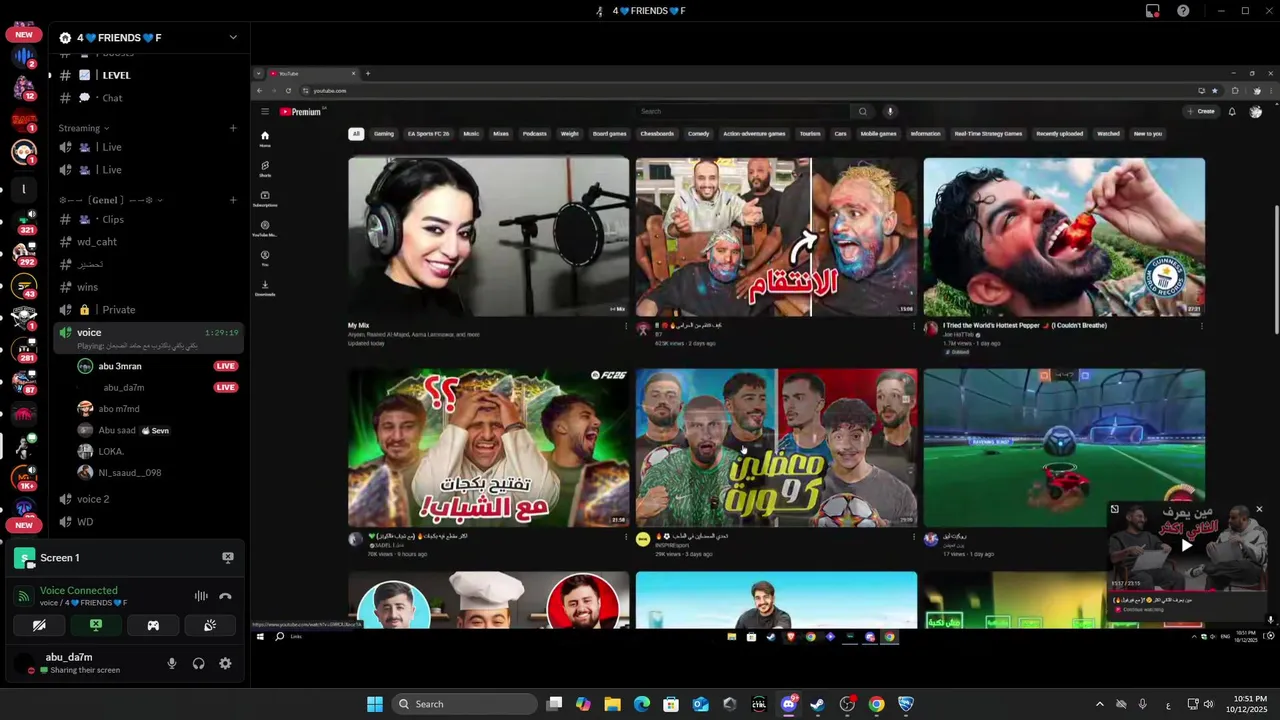
Task: Add channel to Genel category
Action: coord(233,200)
